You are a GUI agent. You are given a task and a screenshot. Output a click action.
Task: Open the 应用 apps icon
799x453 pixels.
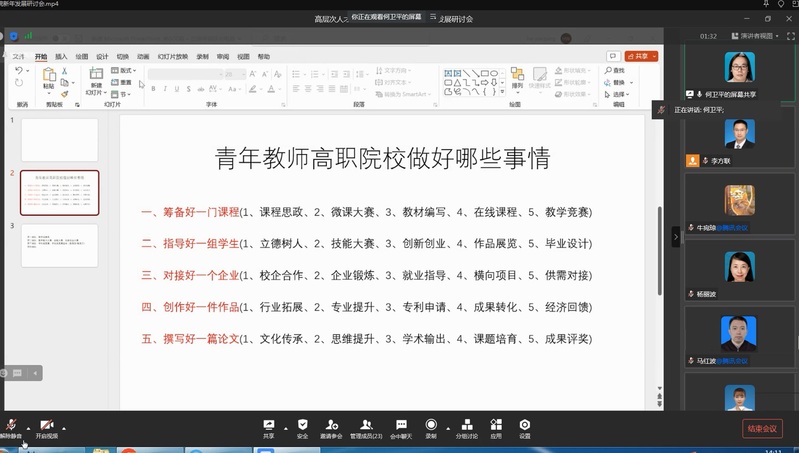coord(496,427)
